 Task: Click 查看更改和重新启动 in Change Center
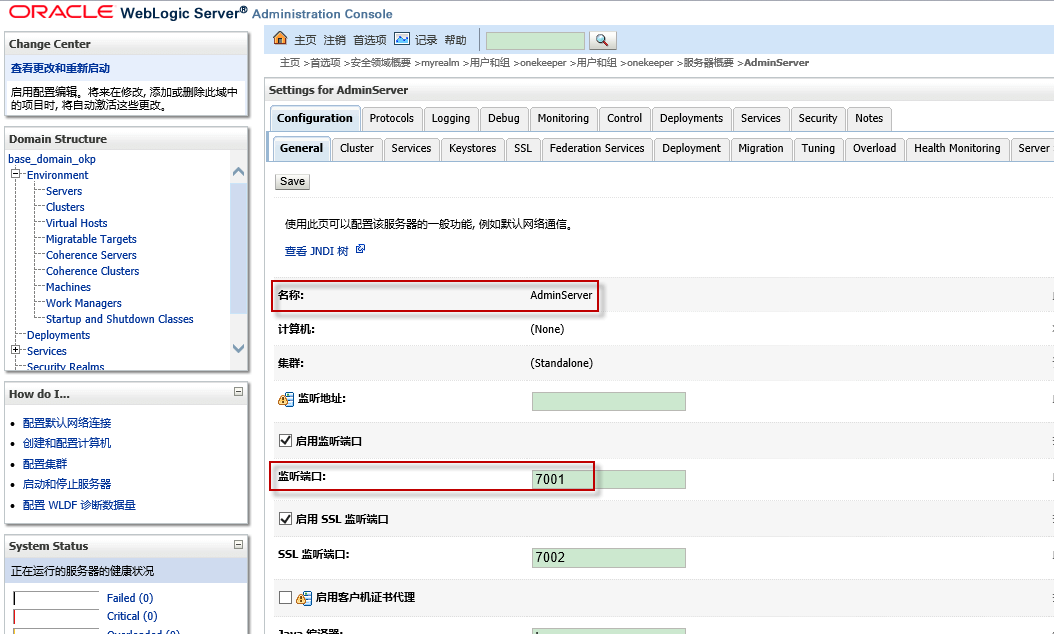60,68
